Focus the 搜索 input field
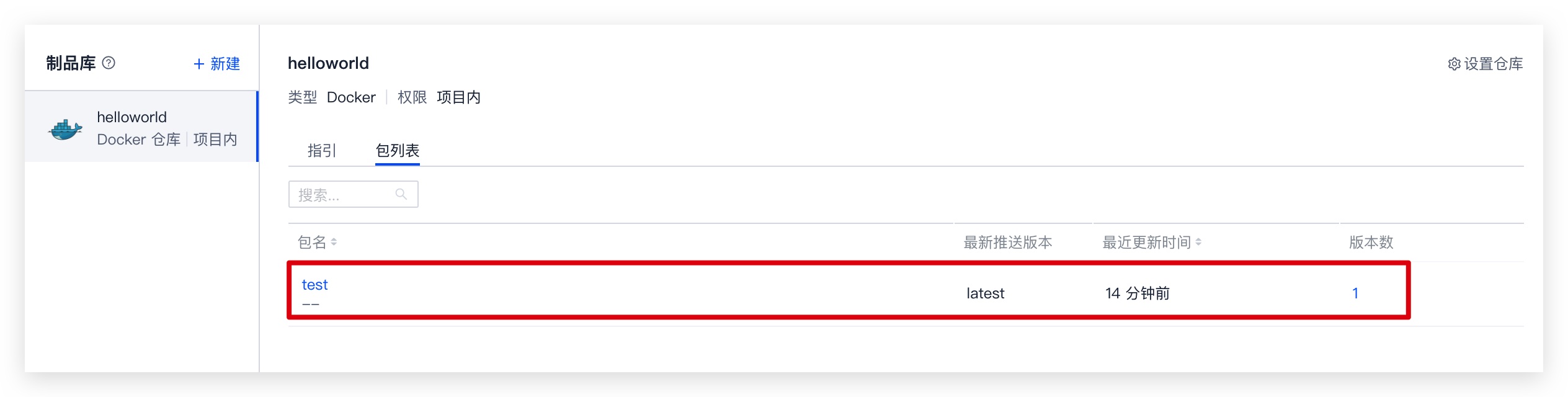Viewport: 1568px width, 397px height. click(x=353, y=194)
